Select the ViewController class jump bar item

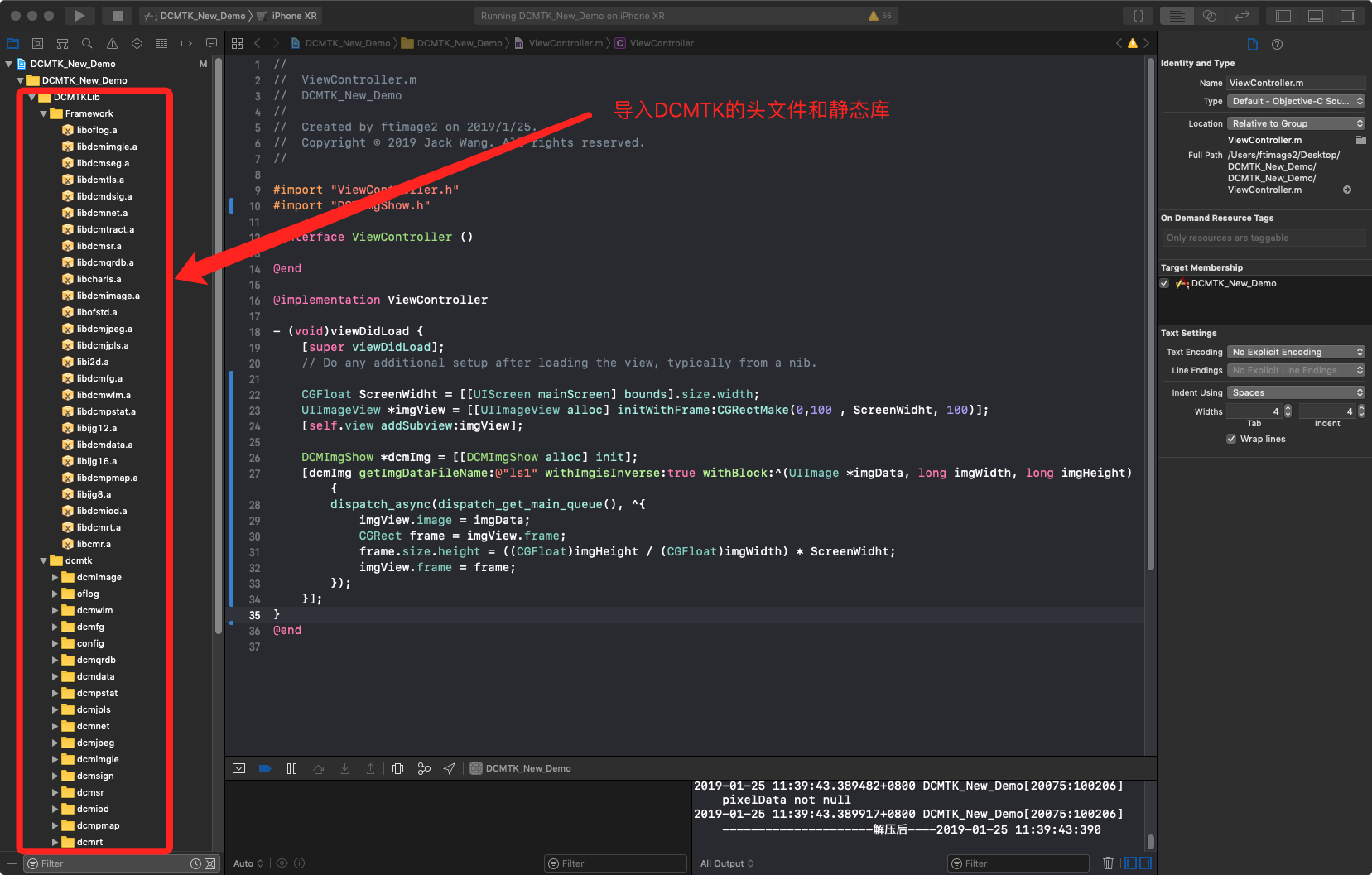point(654,43)
